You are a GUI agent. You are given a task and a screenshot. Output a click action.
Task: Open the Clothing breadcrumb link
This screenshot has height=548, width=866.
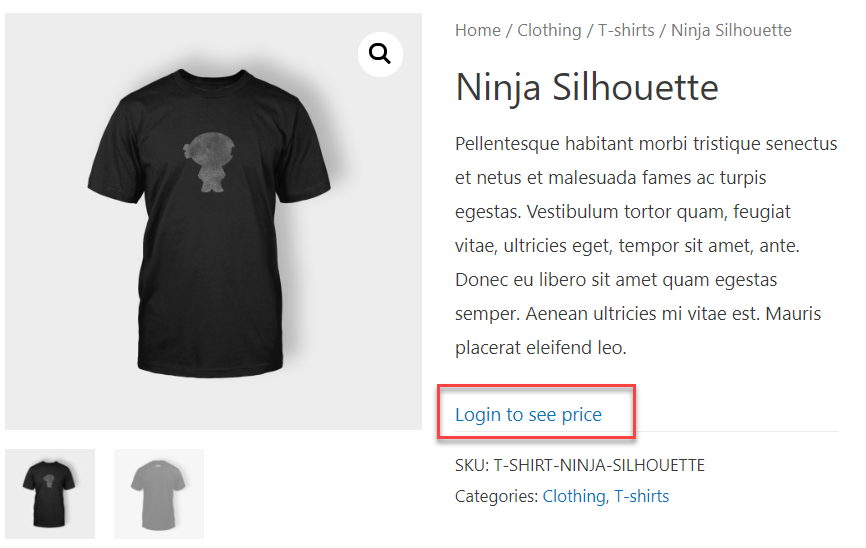pyautogui.click(x=549, y=30)
